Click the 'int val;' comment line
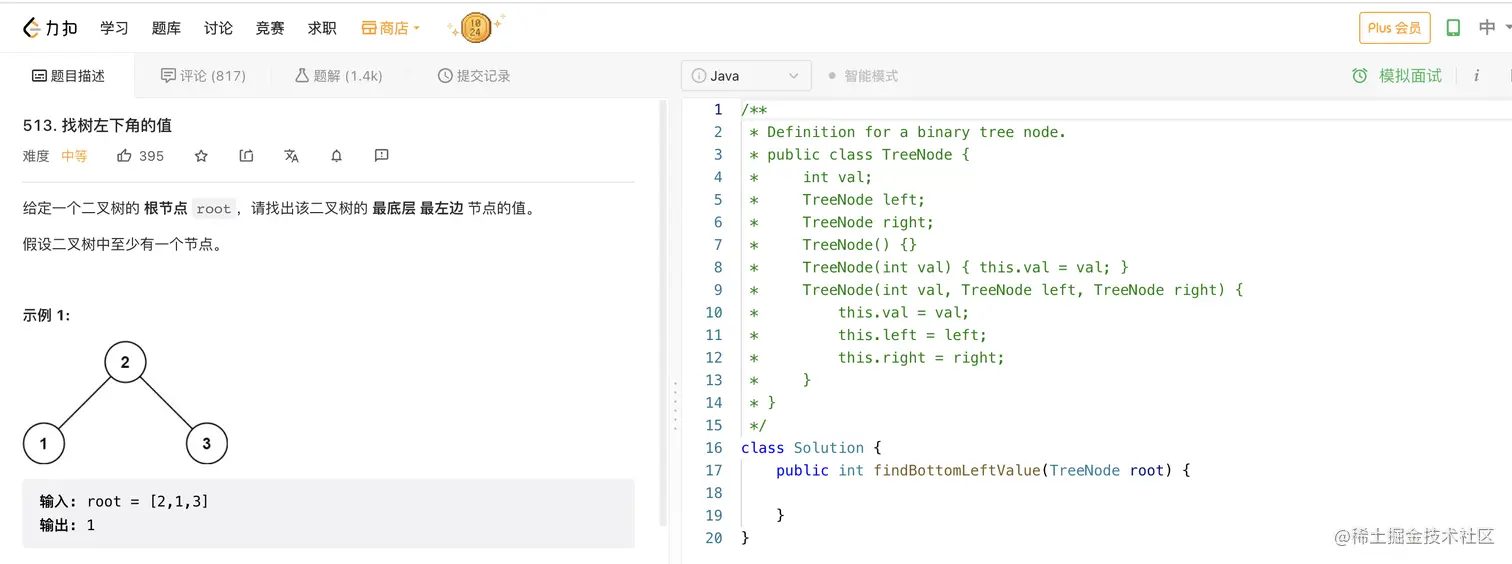 (837, 177)
